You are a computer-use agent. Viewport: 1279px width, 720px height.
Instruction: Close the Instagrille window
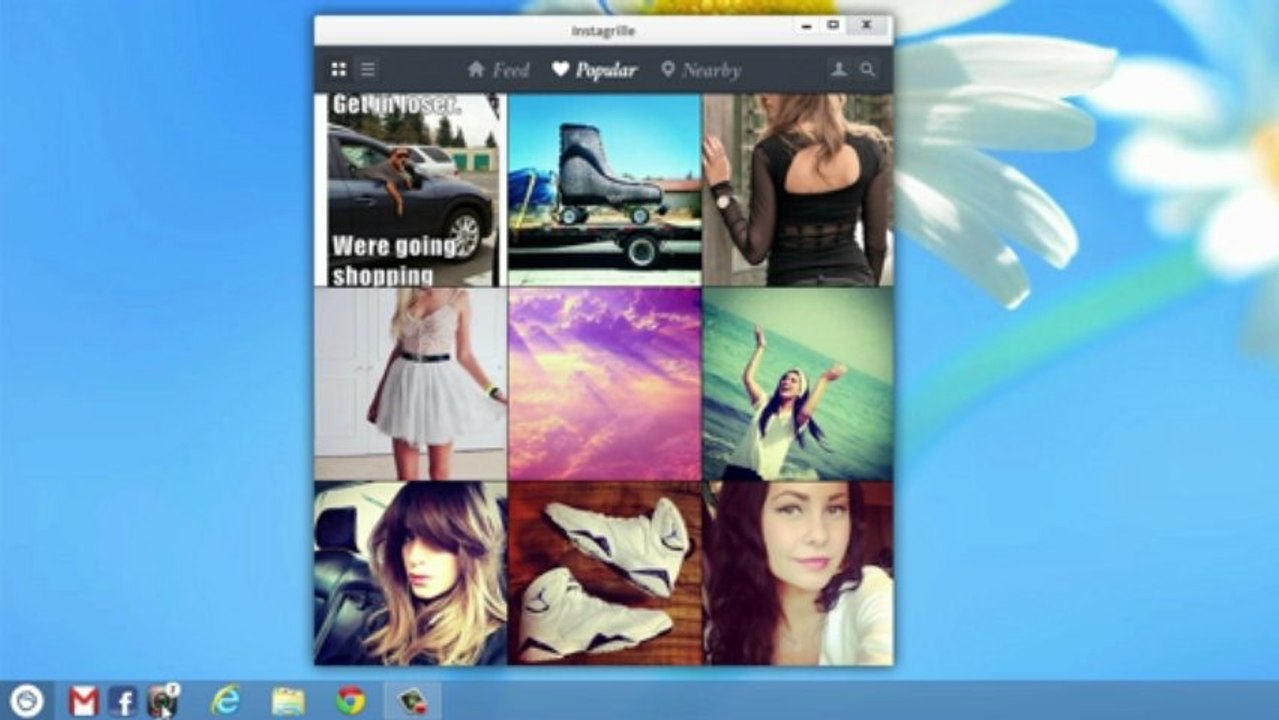[x=866, y=24]
